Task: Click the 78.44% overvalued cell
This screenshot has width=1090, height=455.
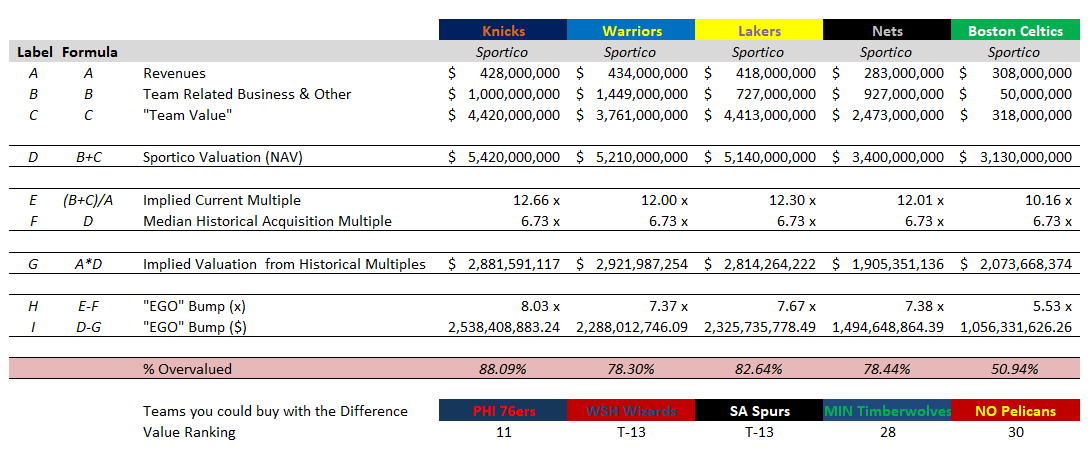Action: coord(886,369)
